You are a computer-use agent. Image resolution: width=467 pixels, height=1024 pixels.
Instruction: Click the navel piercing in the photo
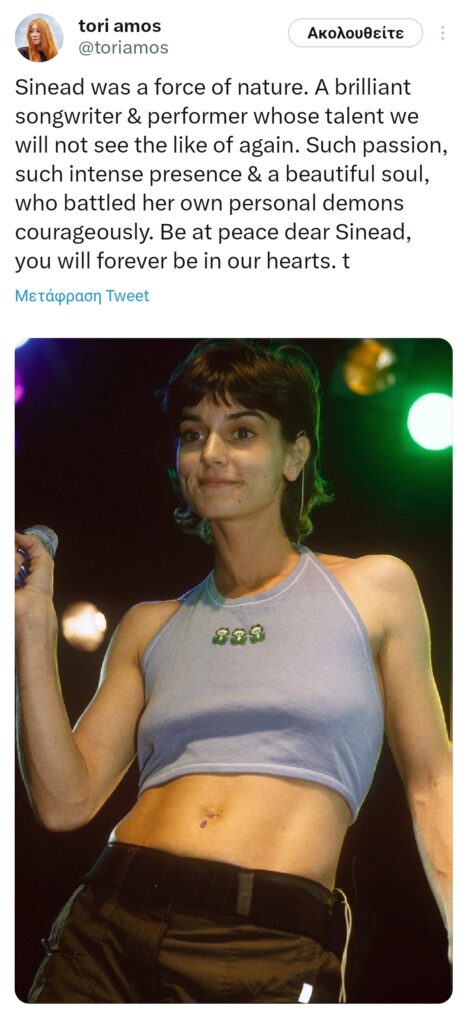(208, 816)
